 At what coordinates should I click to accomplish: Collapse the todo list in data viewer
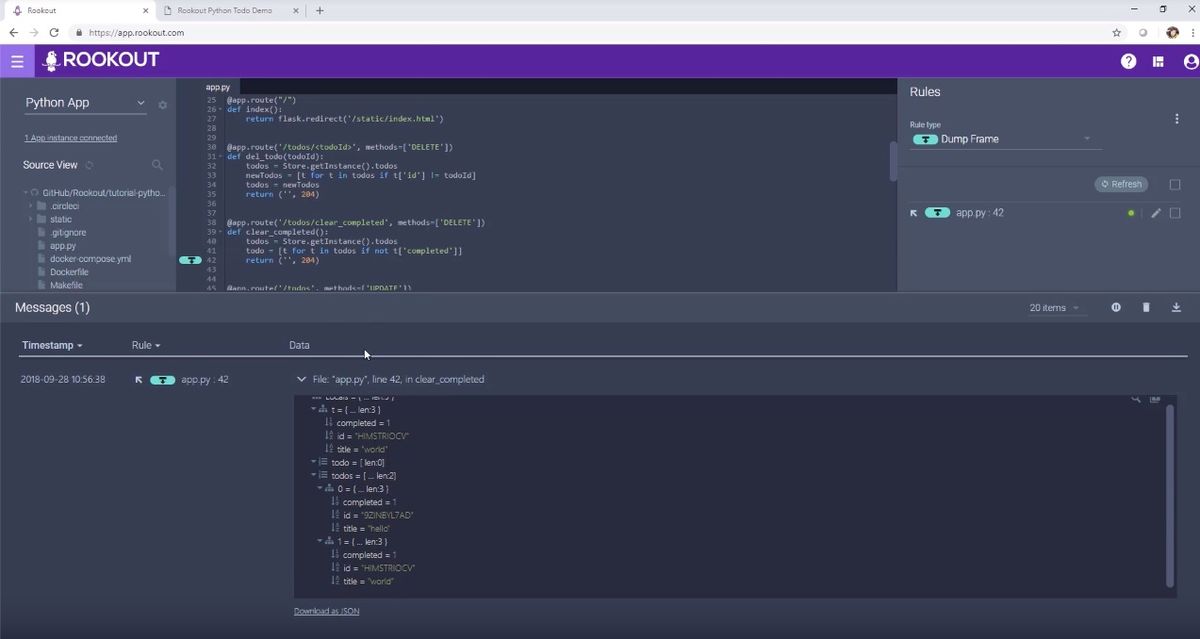point(313,462)
